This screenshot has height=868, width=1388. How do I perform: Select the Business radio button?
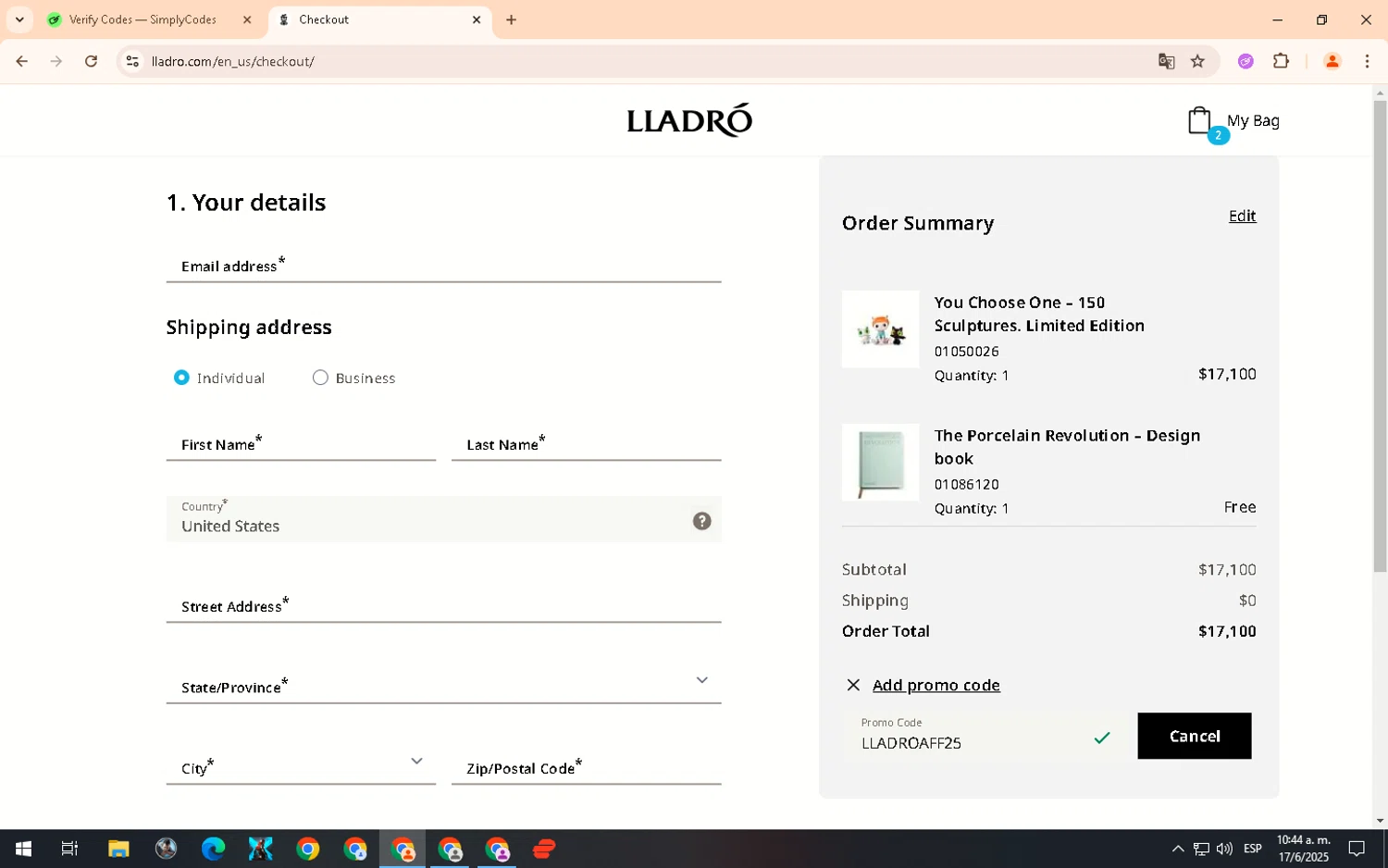point(320,378)
